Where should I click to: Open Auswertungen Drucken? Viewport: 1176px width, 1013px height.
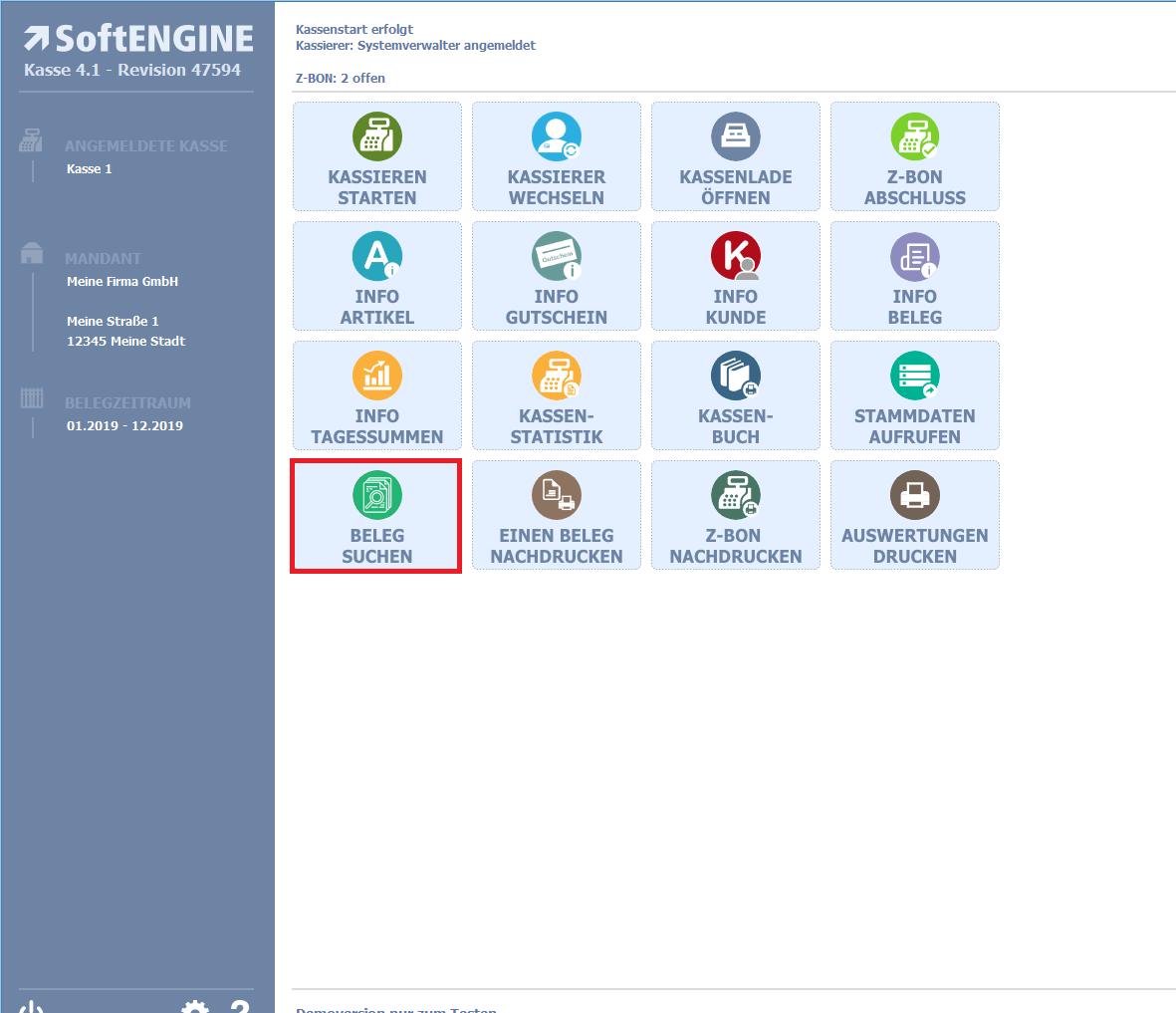[914, 515]
